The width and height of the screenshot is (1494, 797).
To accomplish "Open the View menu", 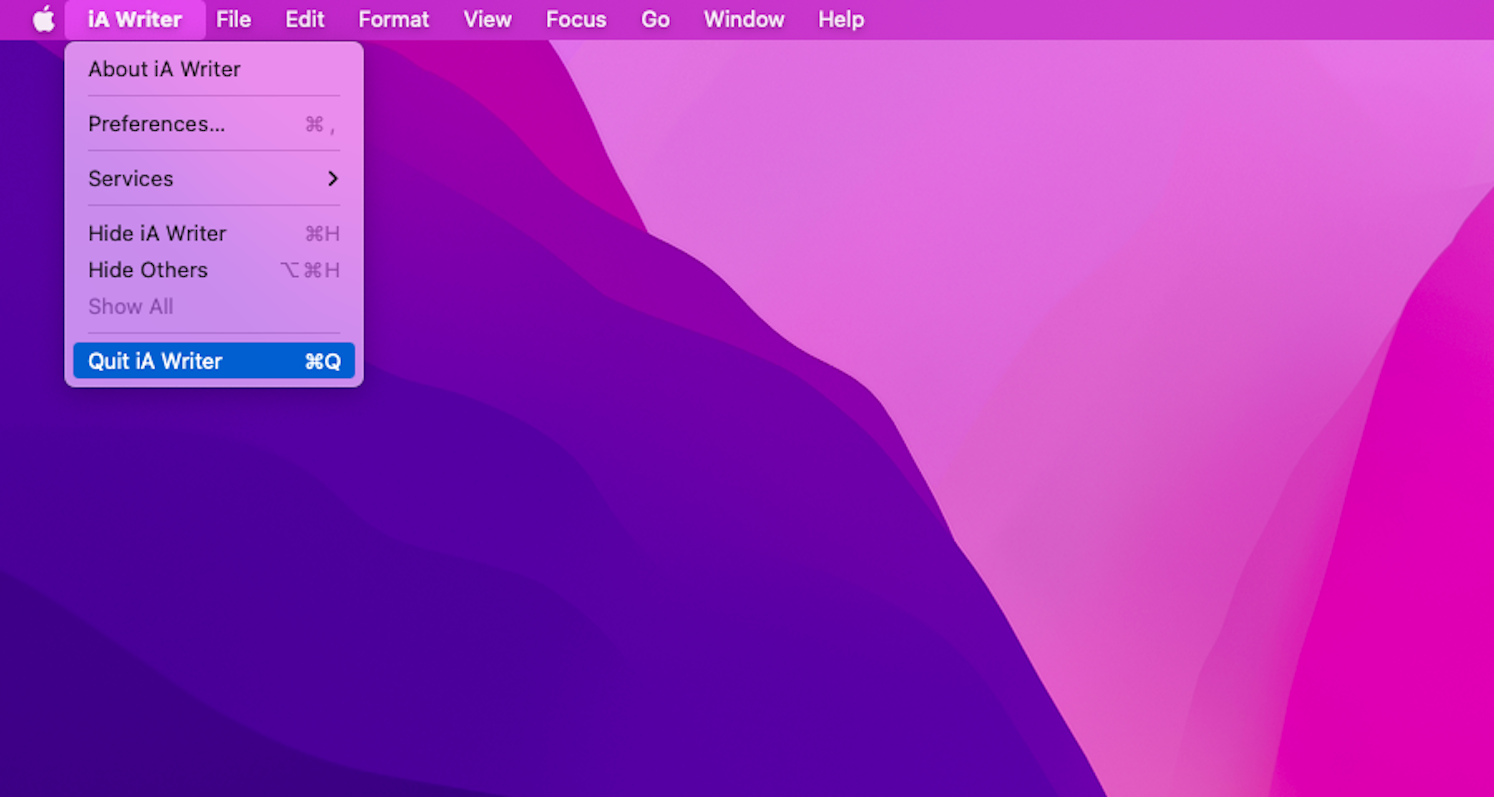I will 487,19.
